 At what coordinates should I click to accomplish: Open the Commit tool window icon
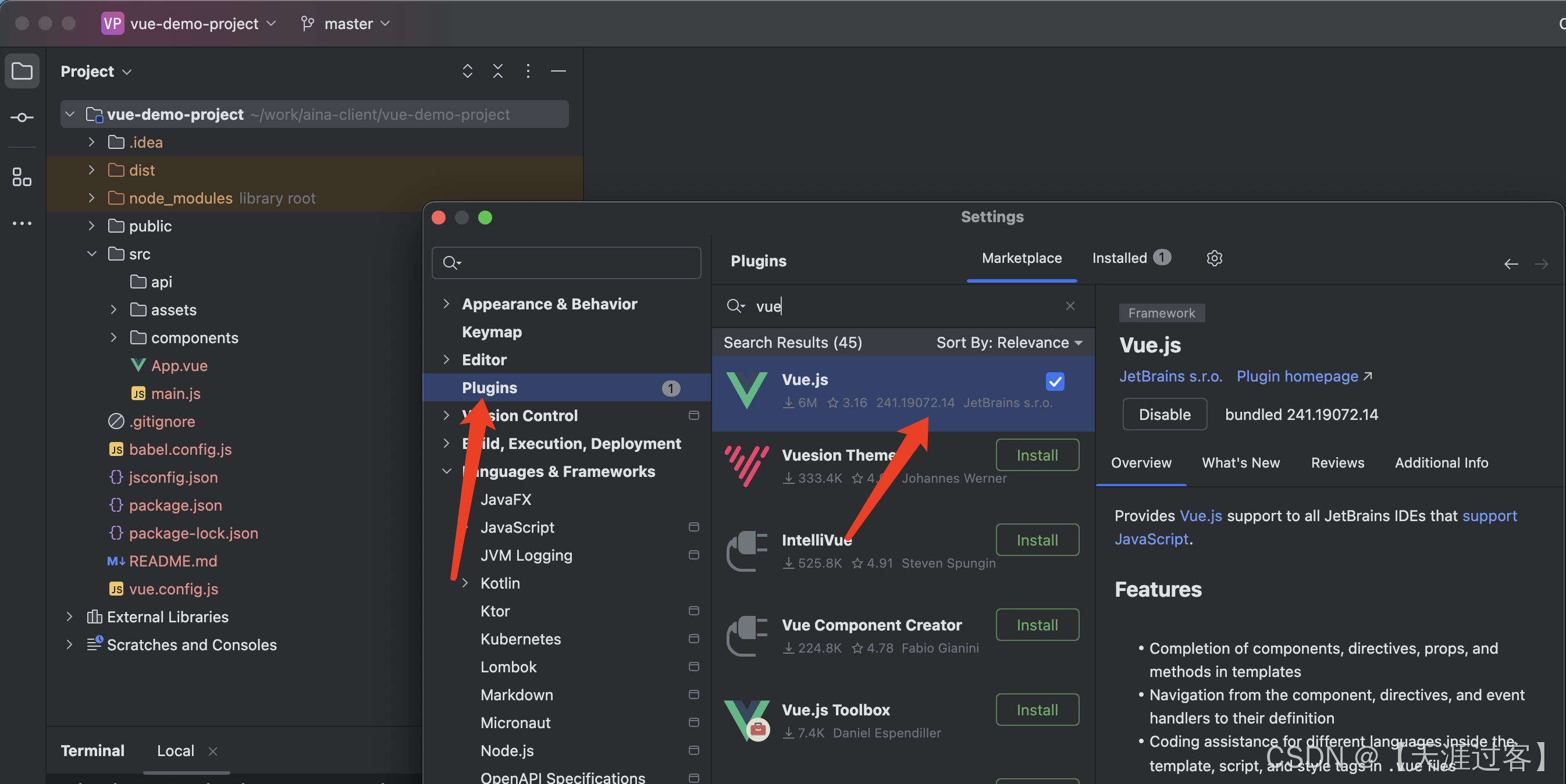click(22, 117)
